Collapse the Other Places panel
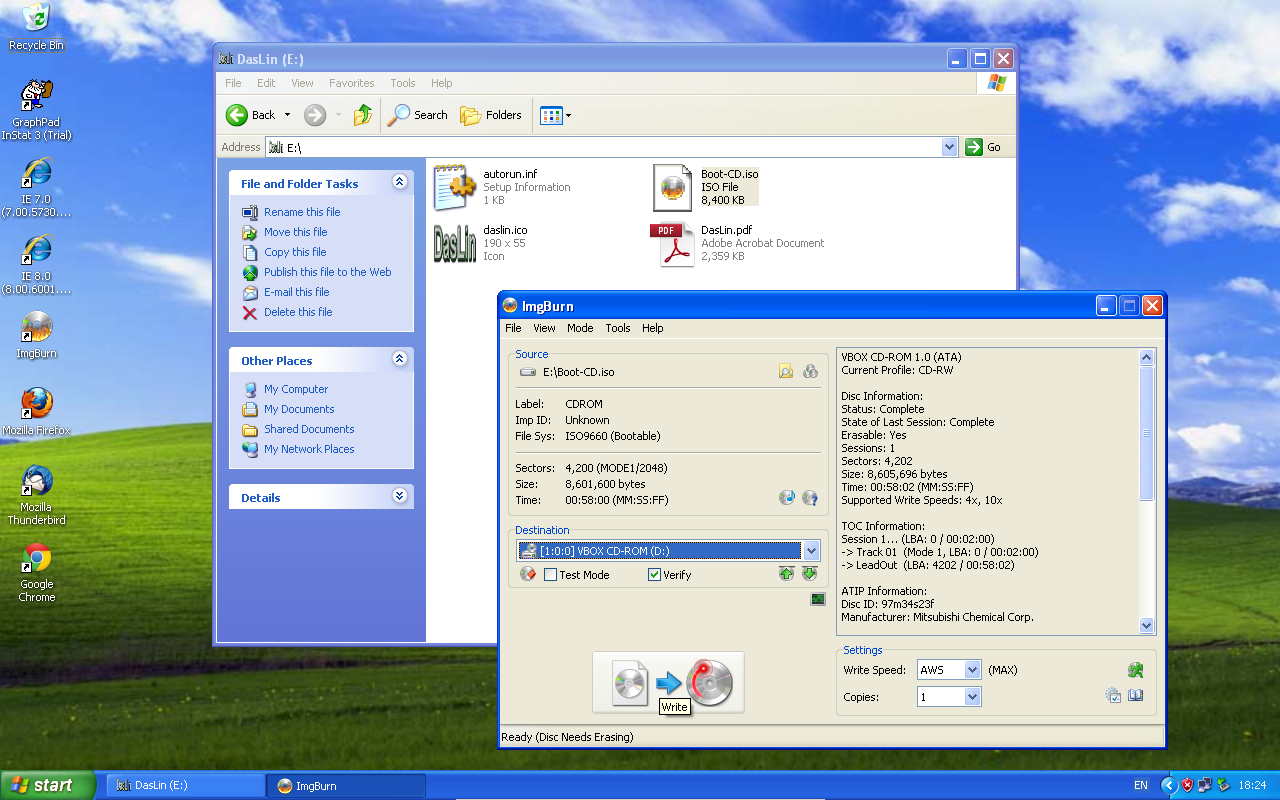 coord(400,359)
